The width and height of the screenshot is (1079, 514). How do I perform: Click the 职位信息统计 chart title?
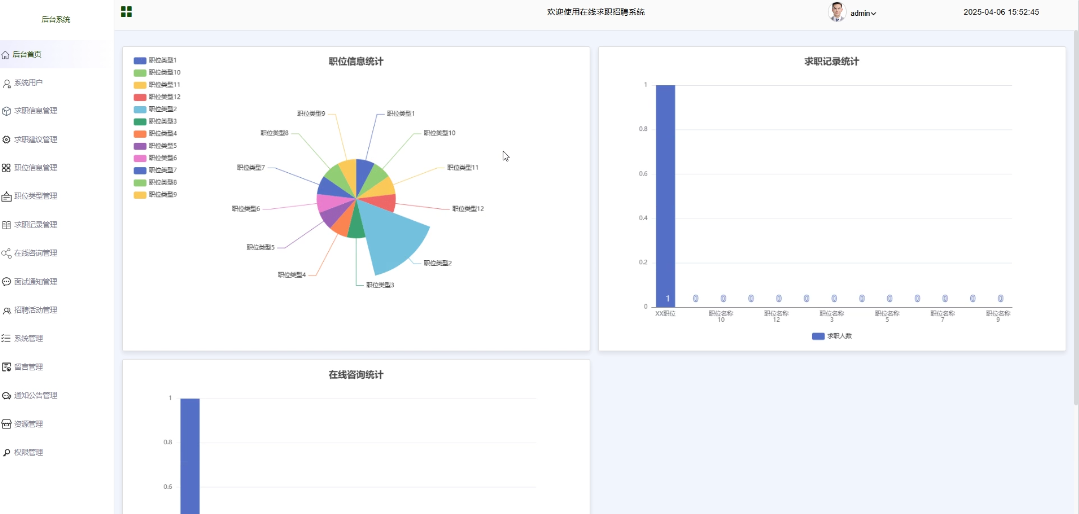click(356, 61)
